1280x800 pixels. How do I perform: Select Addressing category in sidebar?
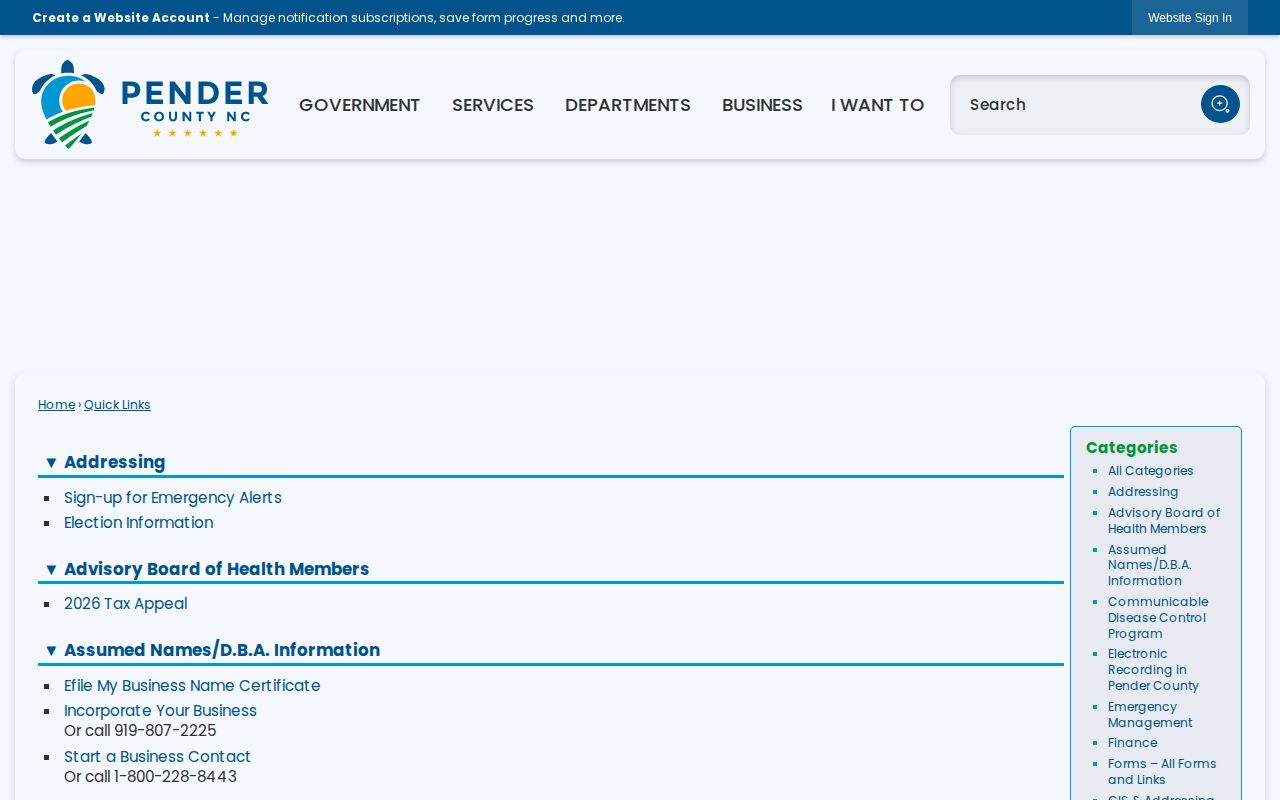pyautogui.click(x=1143, y=492)
